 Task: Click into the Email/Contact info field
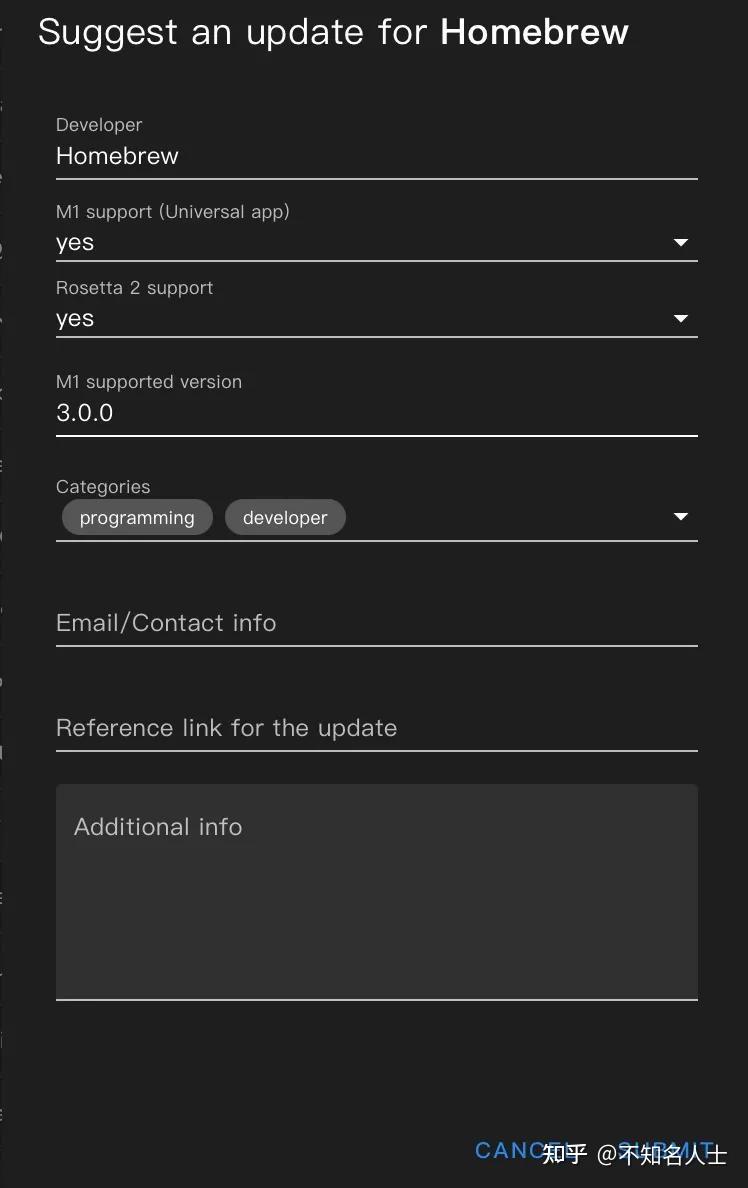(376, 623)
